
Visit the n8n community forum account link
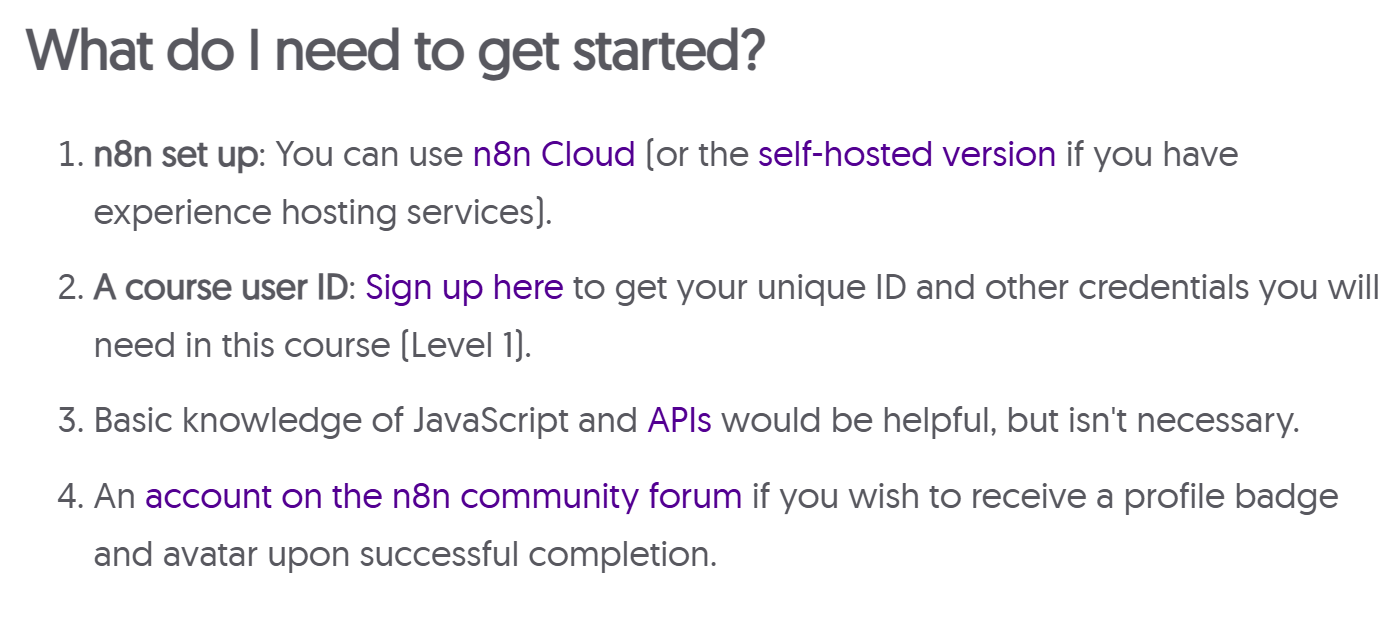pos(443,496)
